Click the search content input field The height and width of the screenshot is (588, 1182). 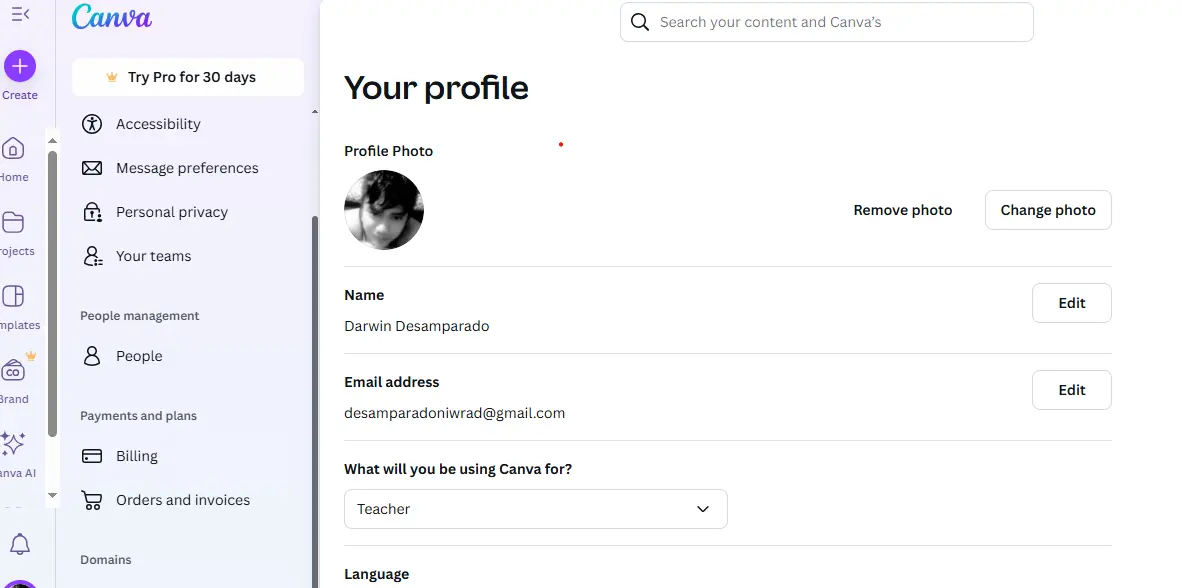[826, 22]
